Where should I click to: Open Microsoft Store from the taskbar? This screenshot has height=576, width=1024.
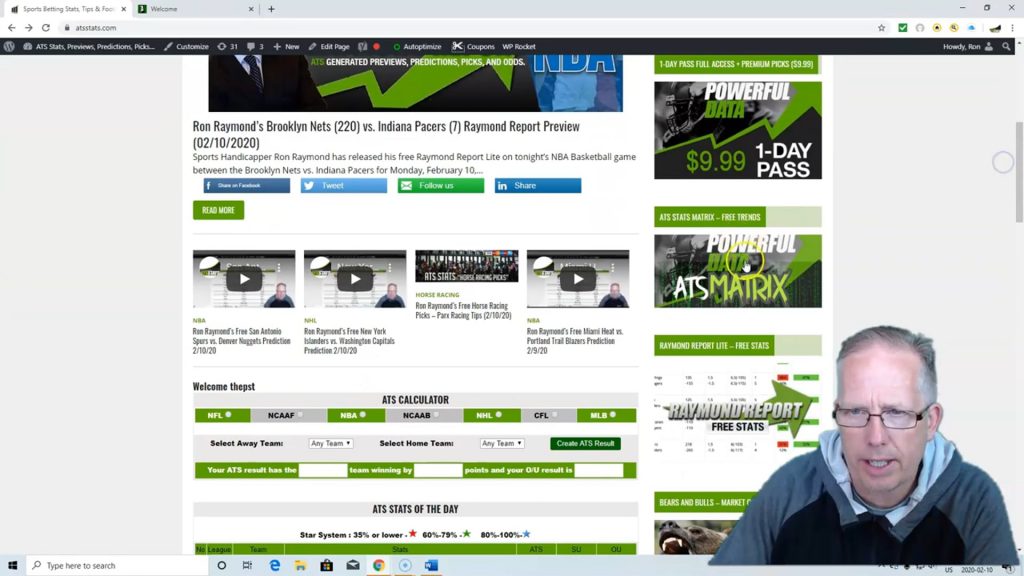[327, 565]
